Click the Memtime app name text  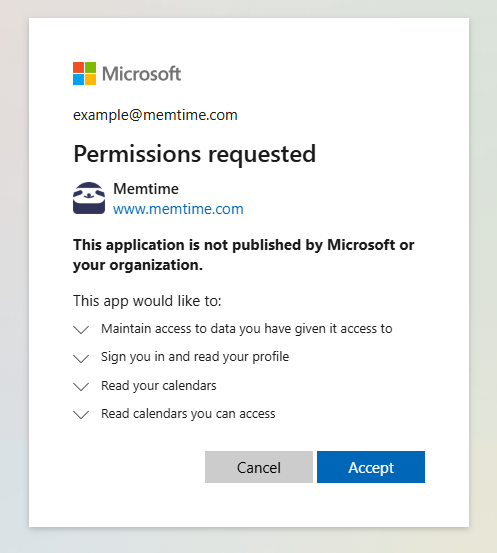pyautogui.click(x=146, y=189)
